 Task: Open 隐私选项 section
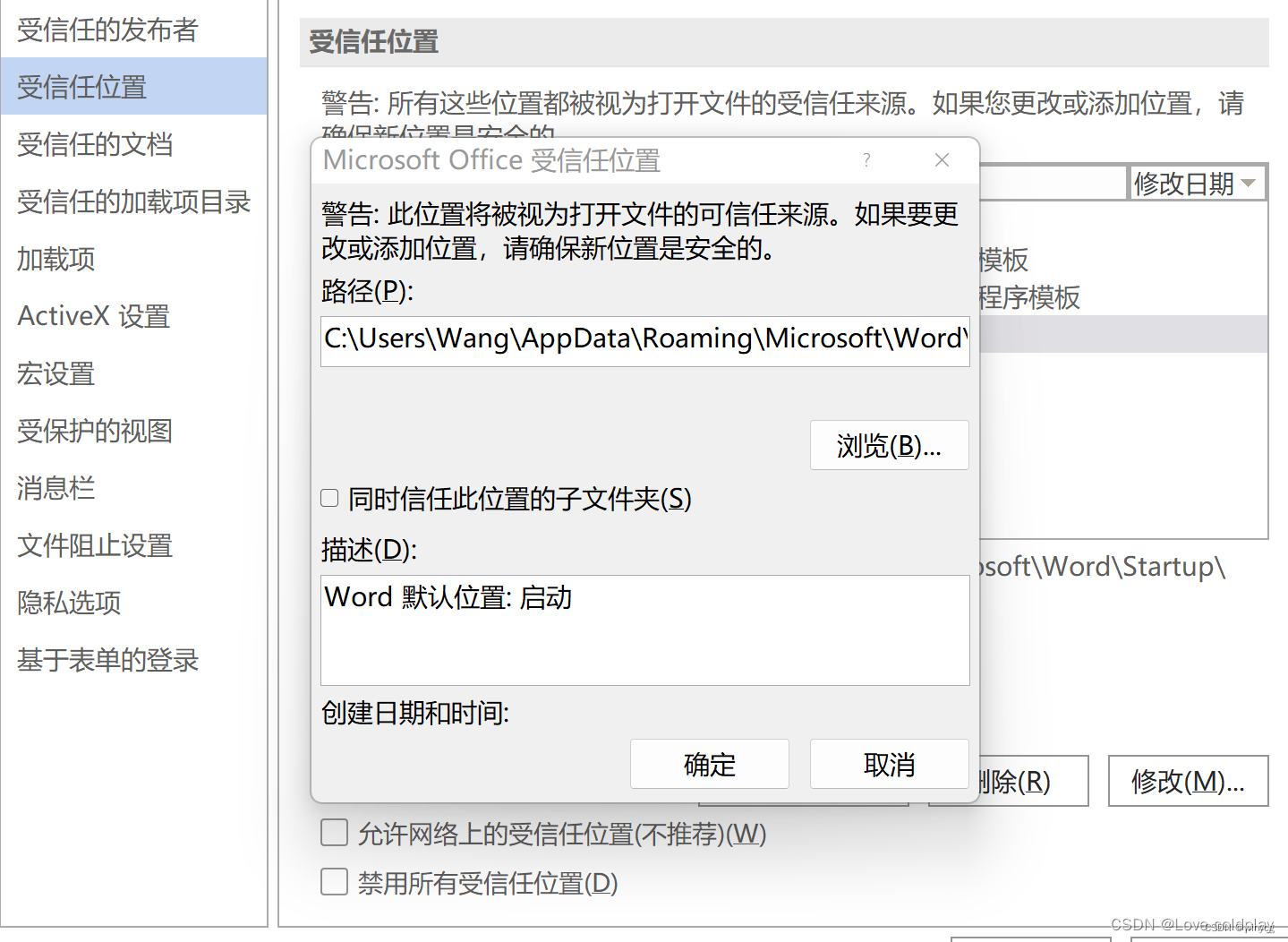click(133, 603)
